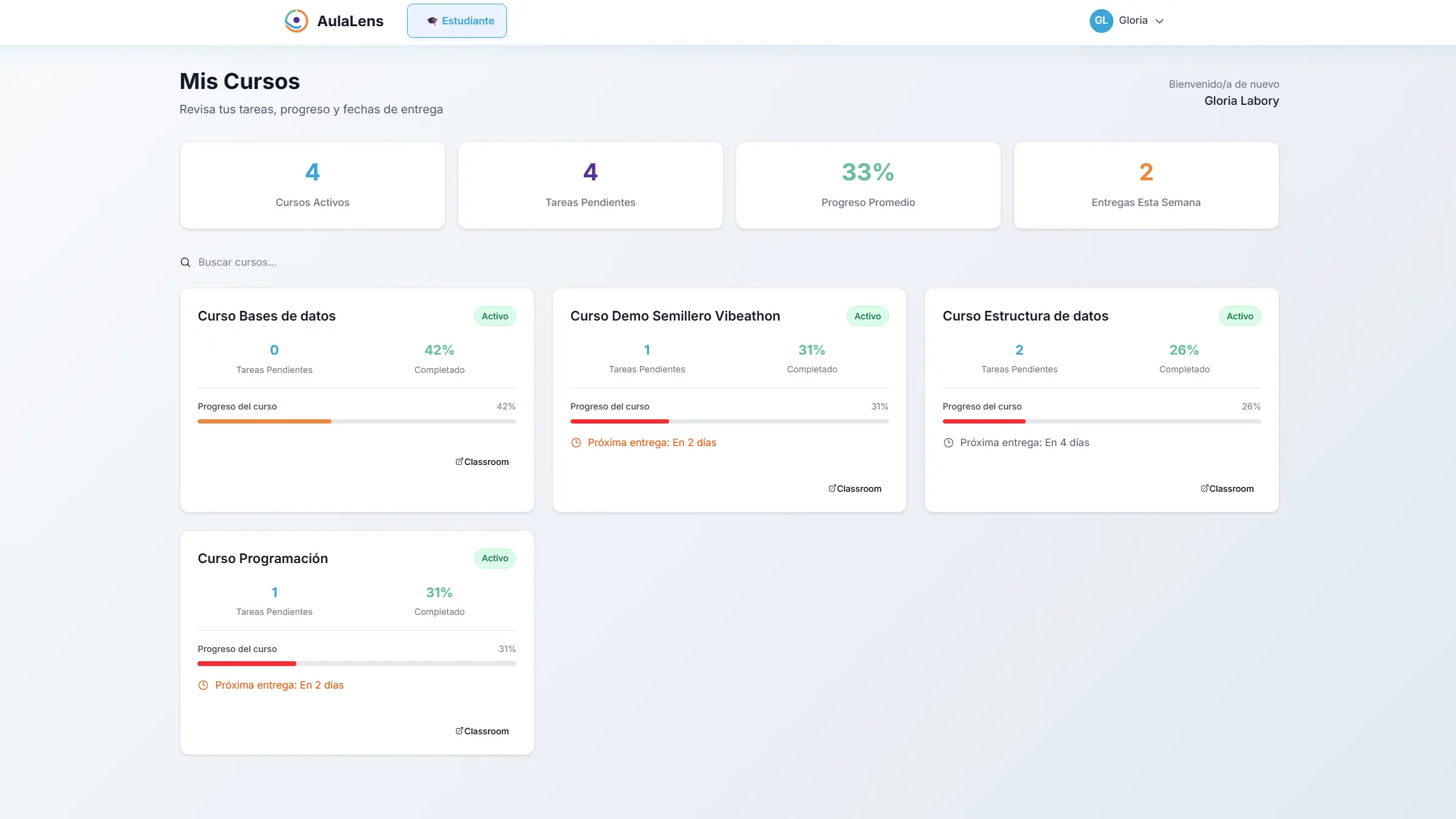1456x819 pixels.
Task: Click clock icon in Curso Programación card
Action: click(x=204, y=686)
